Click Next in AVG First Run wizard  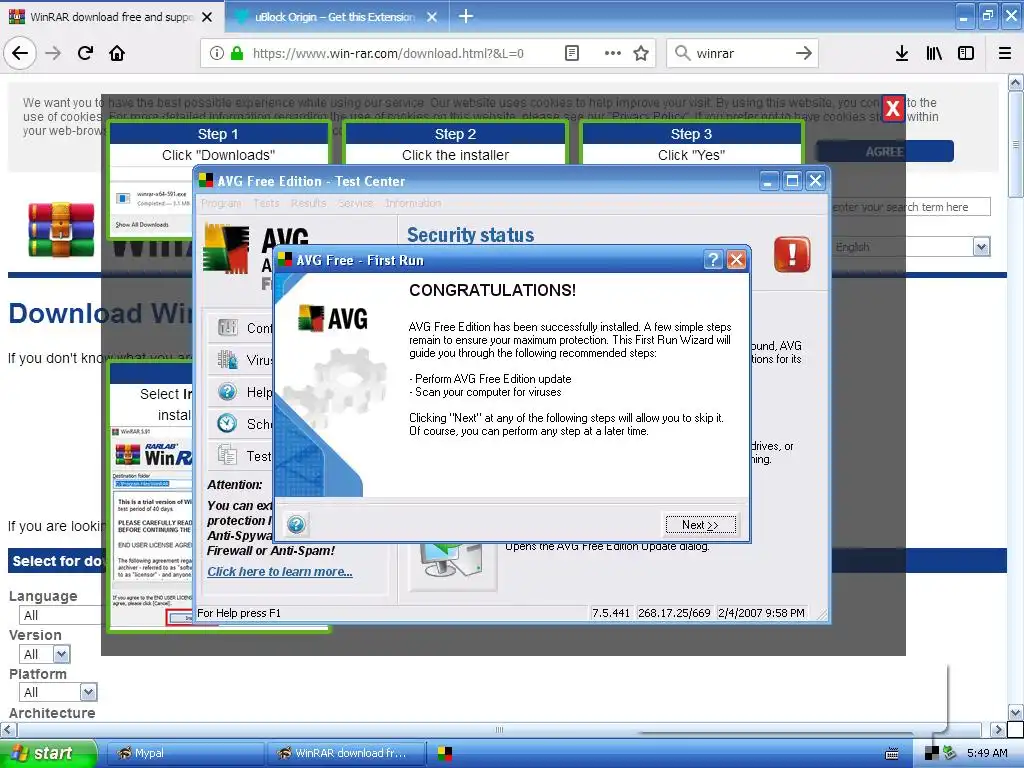coord(701,524)
